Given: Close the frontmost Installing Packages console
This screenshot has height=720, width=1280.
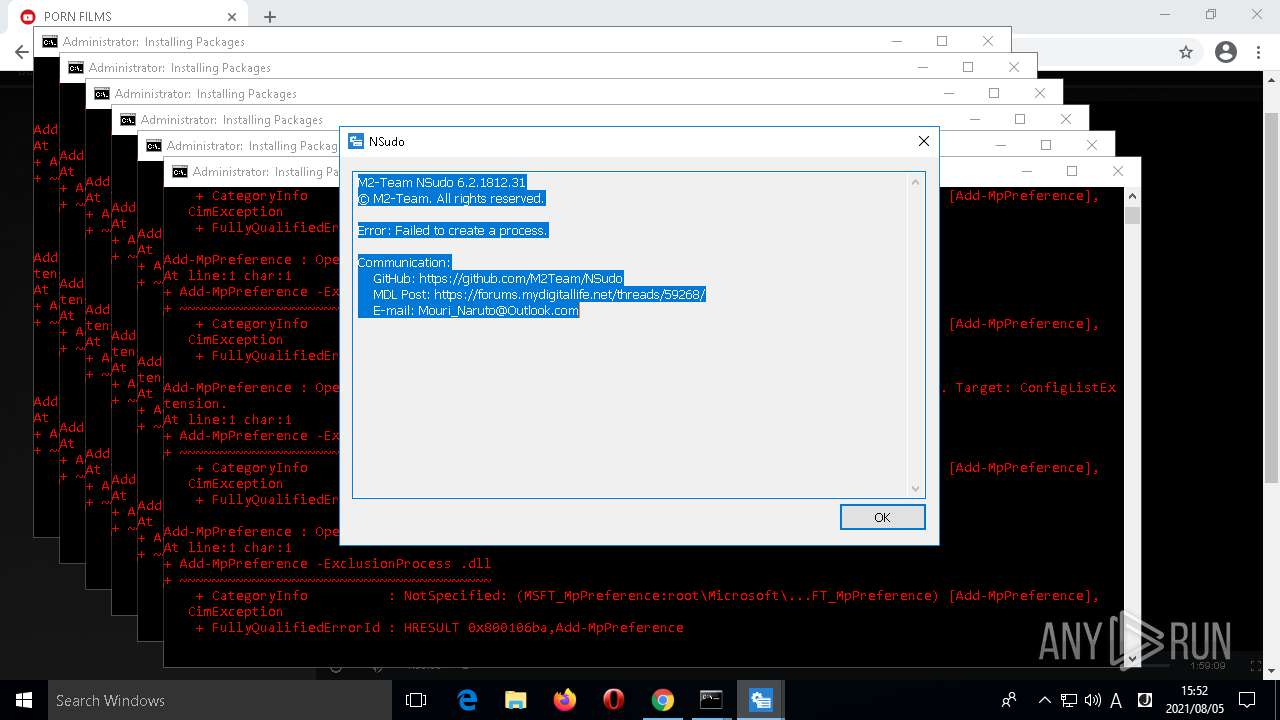Looking at the screenshot, I should [1118, 171].
